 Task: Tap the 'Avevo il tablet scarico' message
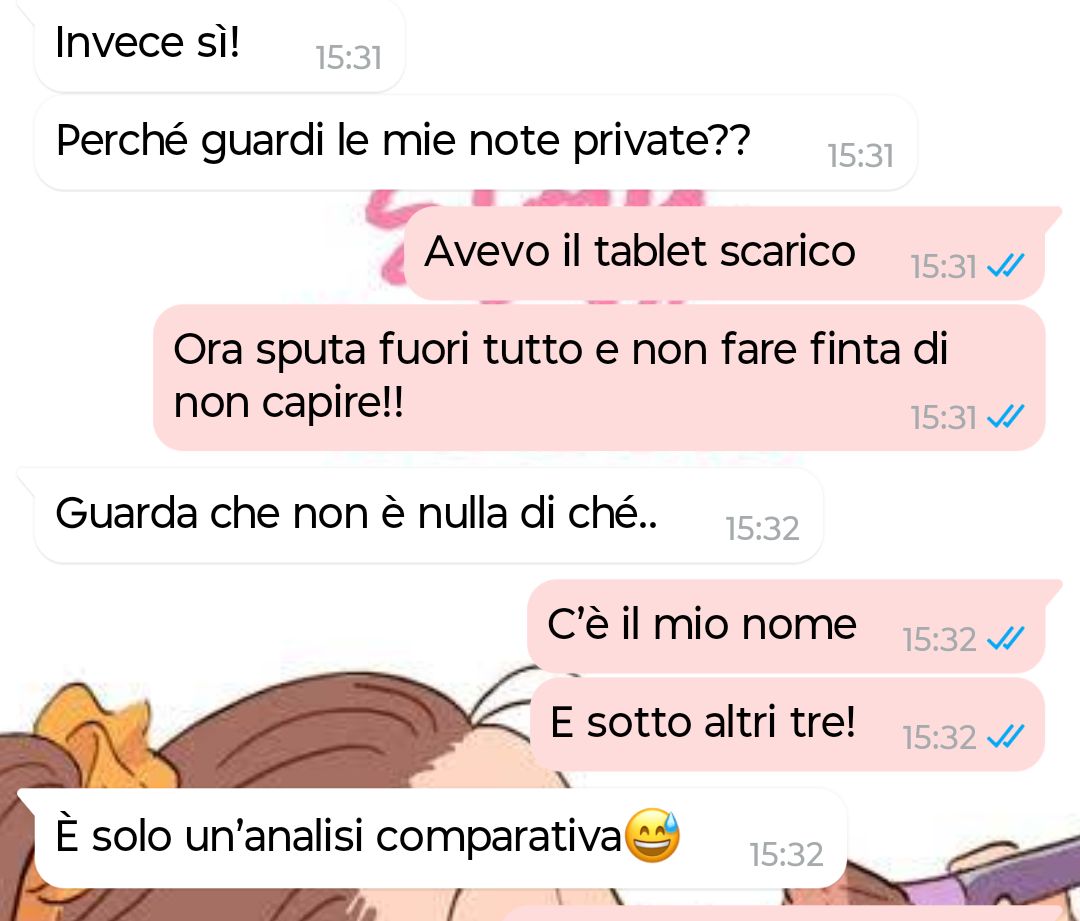pyautogui.click(x=725, y=253)
